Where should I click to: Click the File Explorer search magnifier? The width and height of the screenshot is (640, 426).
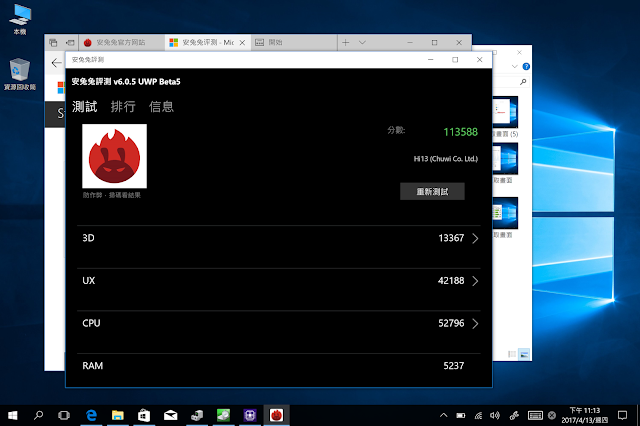coord(523,82)
